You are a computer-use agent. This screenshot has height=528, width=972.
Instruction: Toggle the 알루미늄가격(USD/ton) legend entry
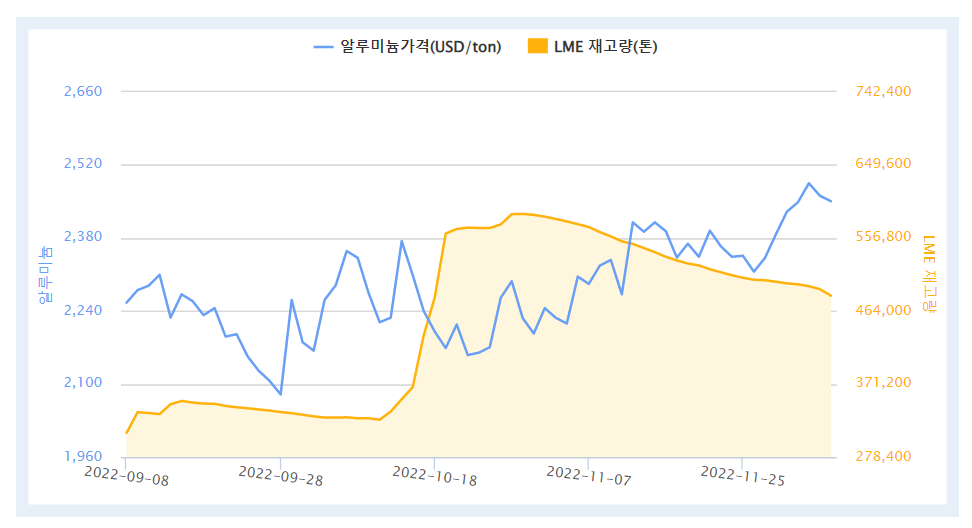click(x=407, y=46)
